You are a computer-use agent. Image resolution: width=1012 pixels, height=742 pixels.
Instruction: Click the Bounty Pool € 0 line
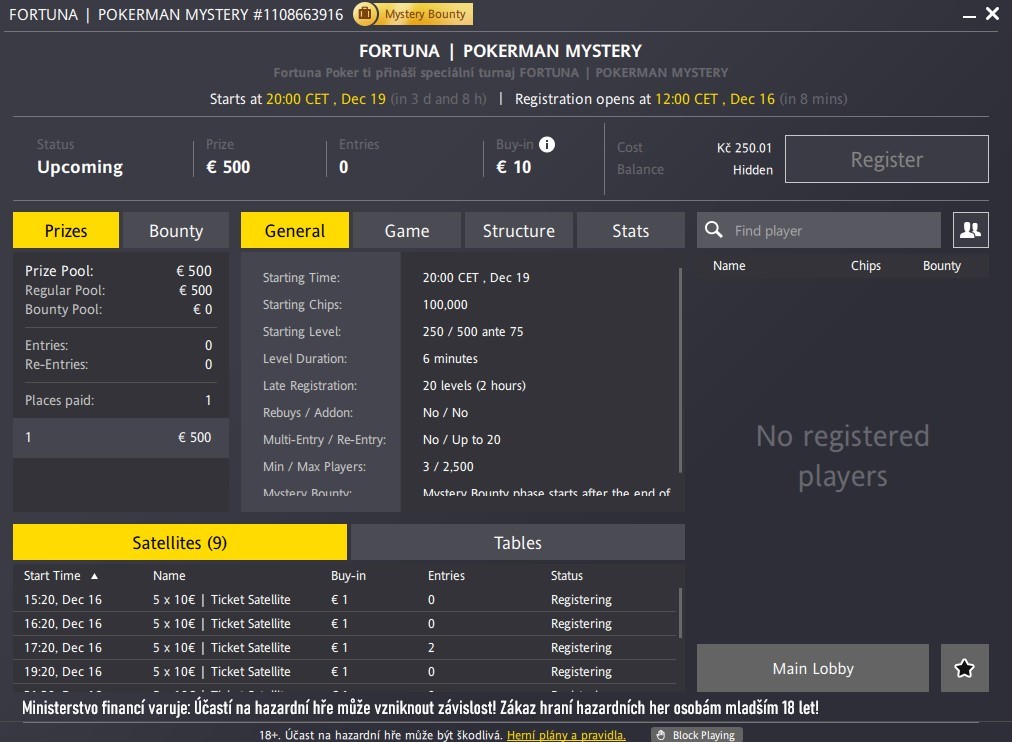(x=118, y=309)
